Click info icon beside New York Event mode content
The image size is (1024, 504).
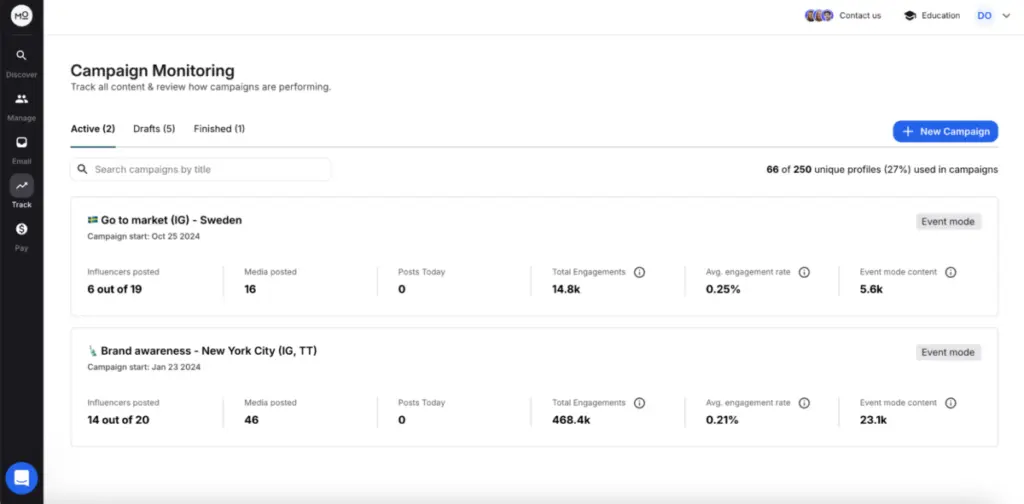coord(950,403)
